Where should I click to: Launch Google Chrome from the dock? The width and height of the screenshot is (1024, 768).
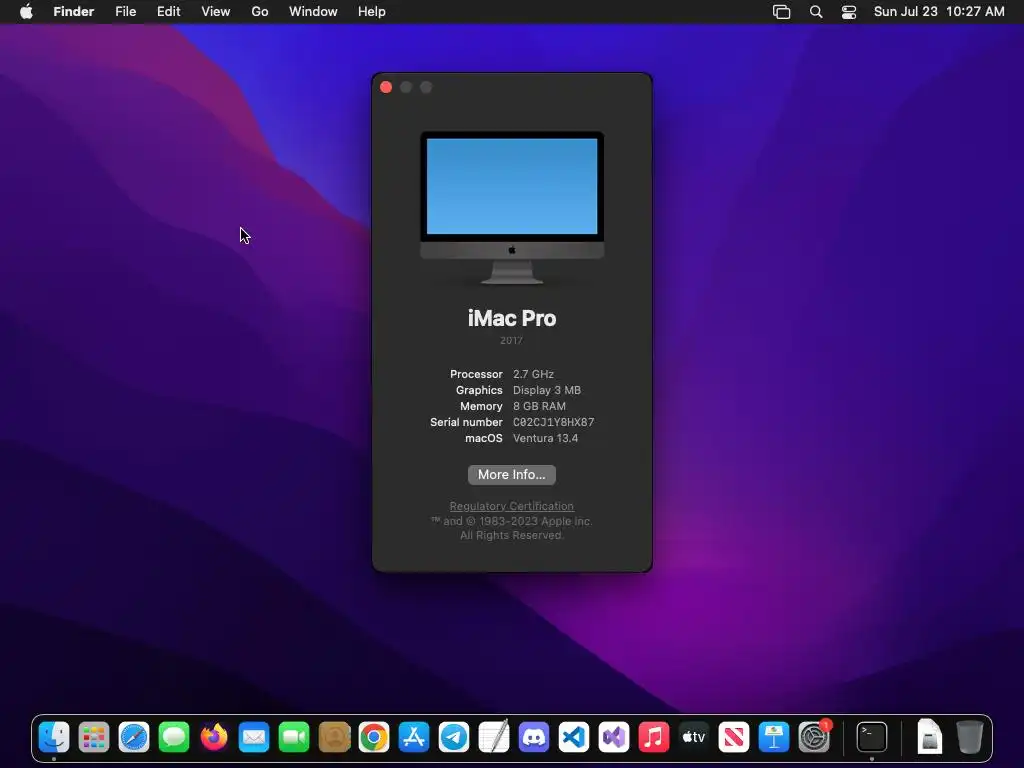(x=374, y=737)
